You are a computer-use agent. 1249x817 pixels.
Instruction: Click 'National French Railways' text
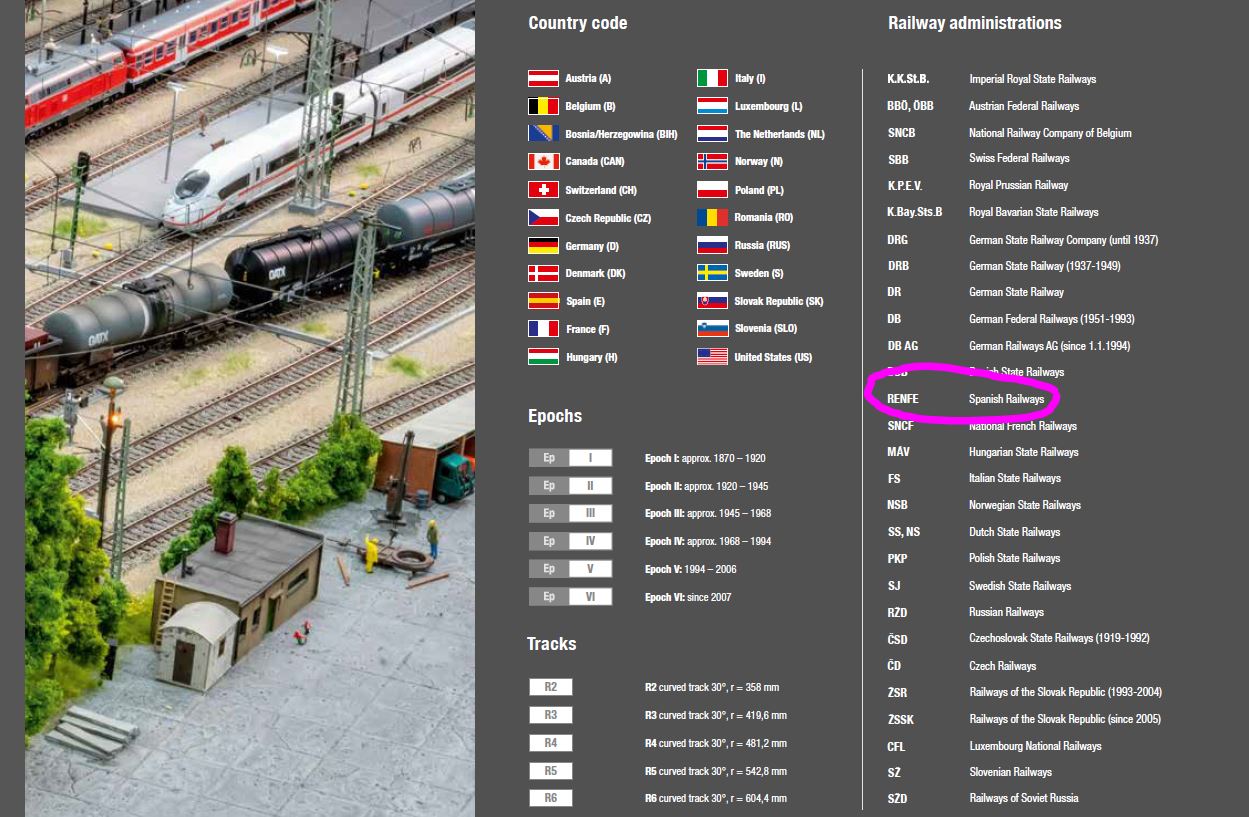click(x=1023, y=426)
